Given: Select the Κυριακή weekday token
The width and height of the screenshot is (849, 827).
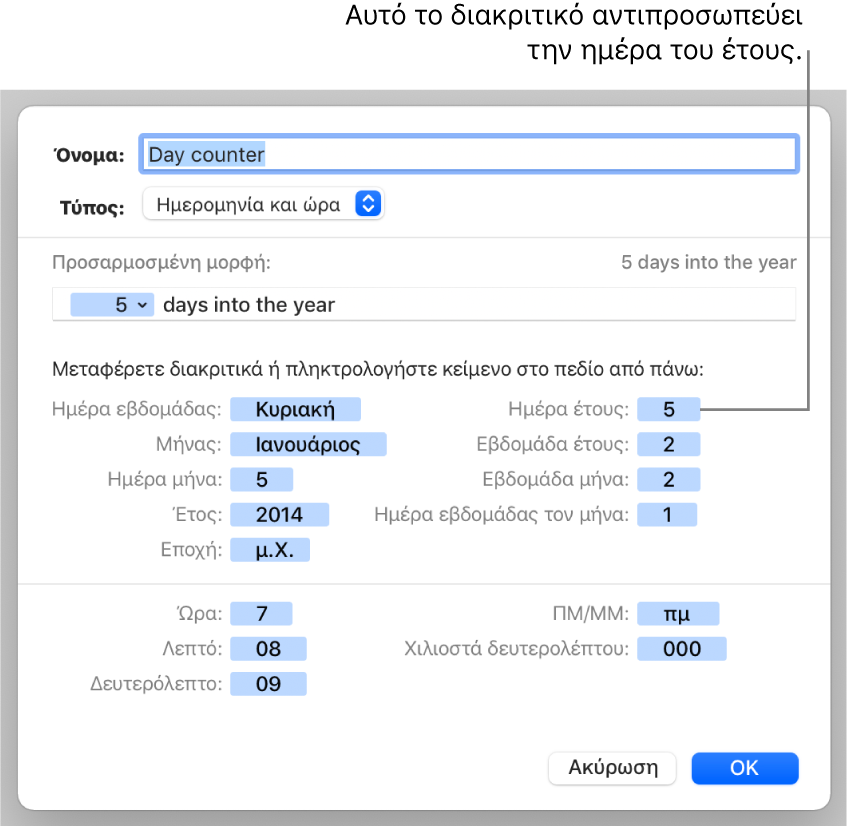Looking at the screenshot, I should point(295,409).
